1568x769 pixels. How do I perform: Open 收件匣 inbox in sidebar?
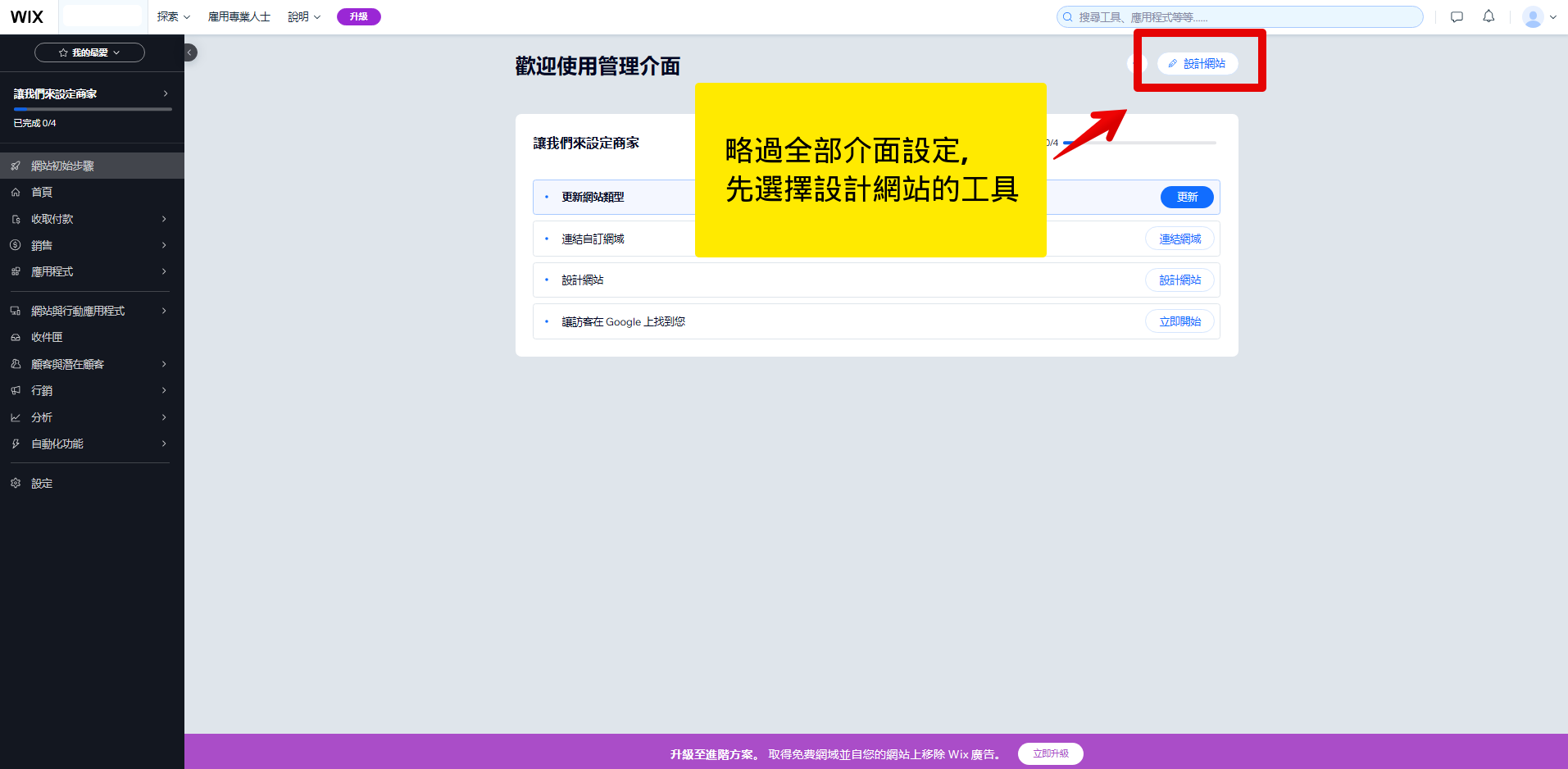pyautogui.click(x=47, y=338)
